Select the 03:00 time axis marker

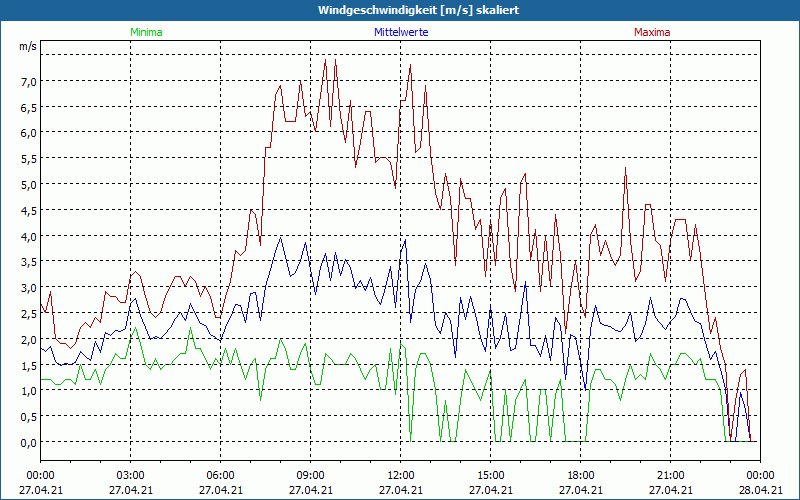pyautogui.click(x=130, y=475)
